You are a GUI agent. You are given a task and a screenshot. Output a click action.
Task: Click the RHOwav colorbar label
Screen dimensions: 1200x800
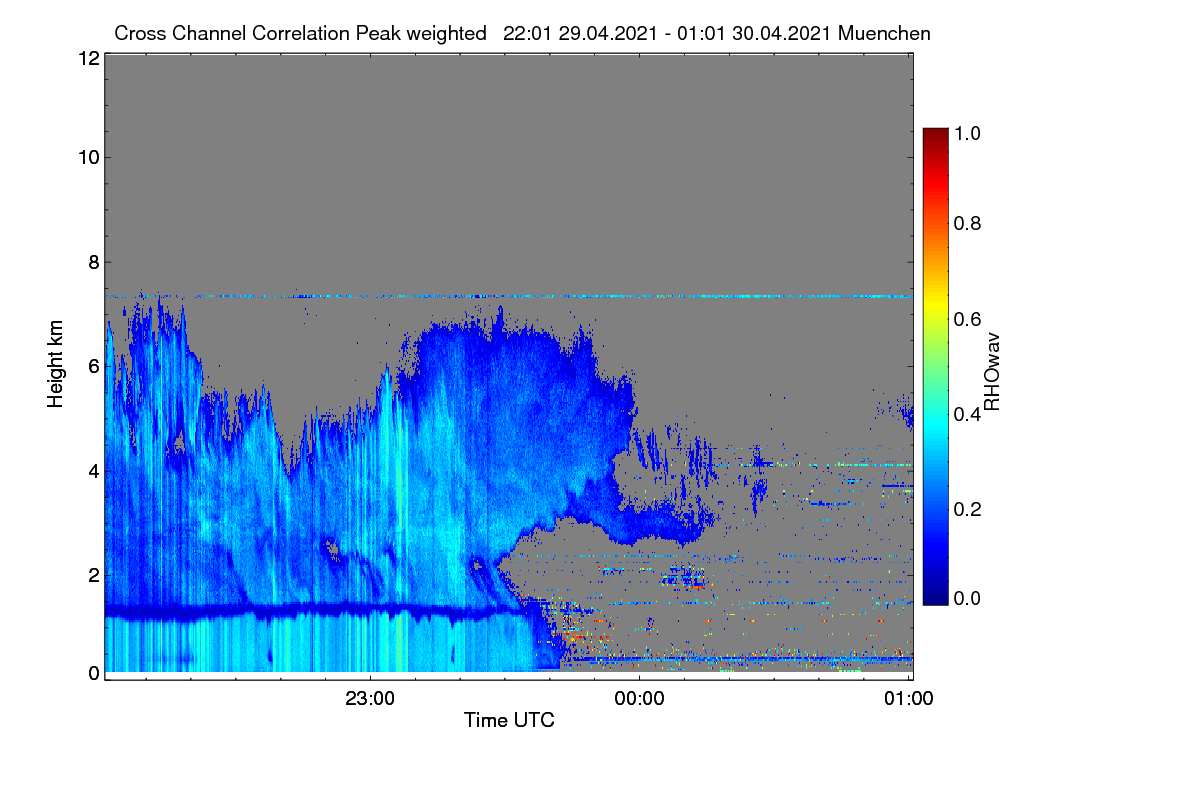pyautogui.click(x=992, y=372)
